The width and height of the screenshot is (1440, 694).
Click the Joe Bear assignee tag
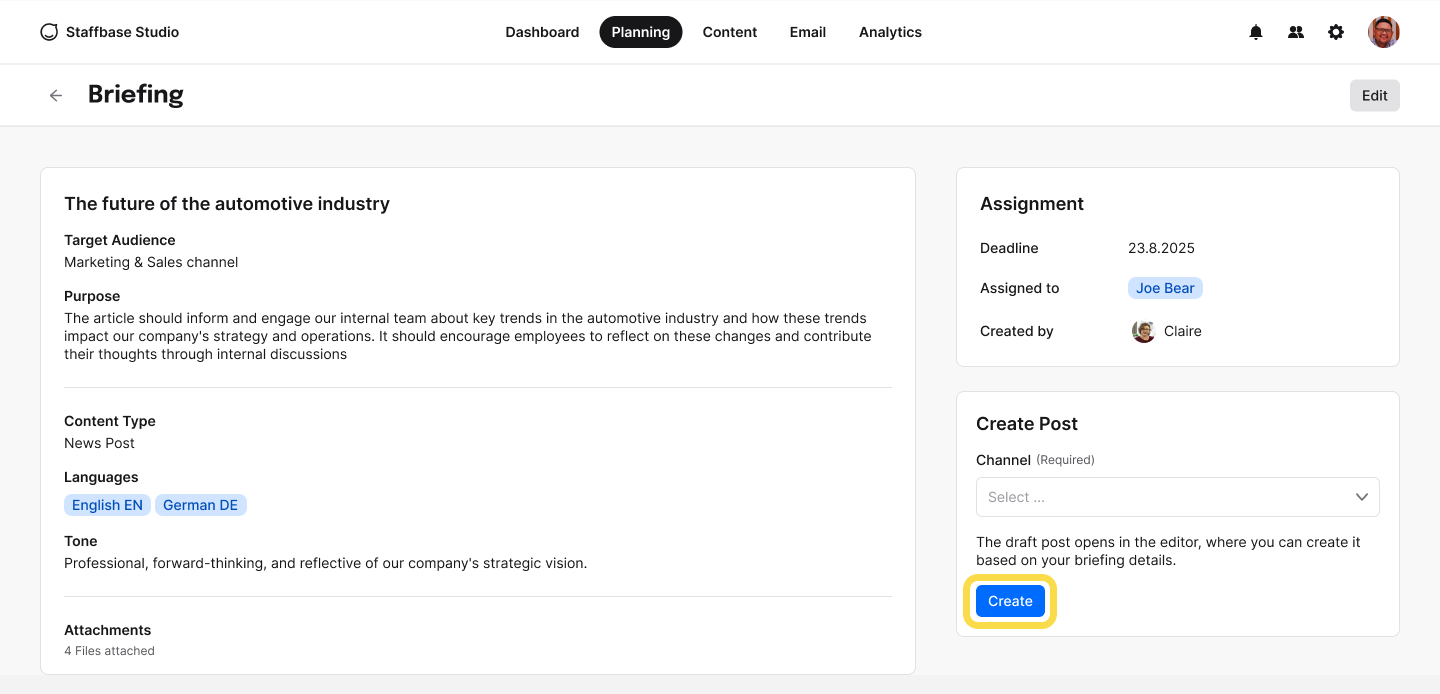point(1165,288)
